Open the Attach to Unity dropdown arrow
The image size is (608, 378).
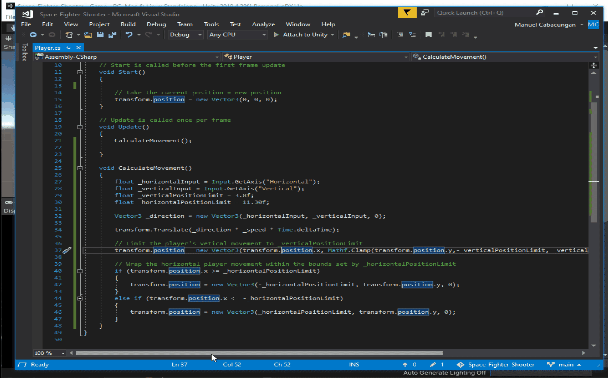coord(332,35)
